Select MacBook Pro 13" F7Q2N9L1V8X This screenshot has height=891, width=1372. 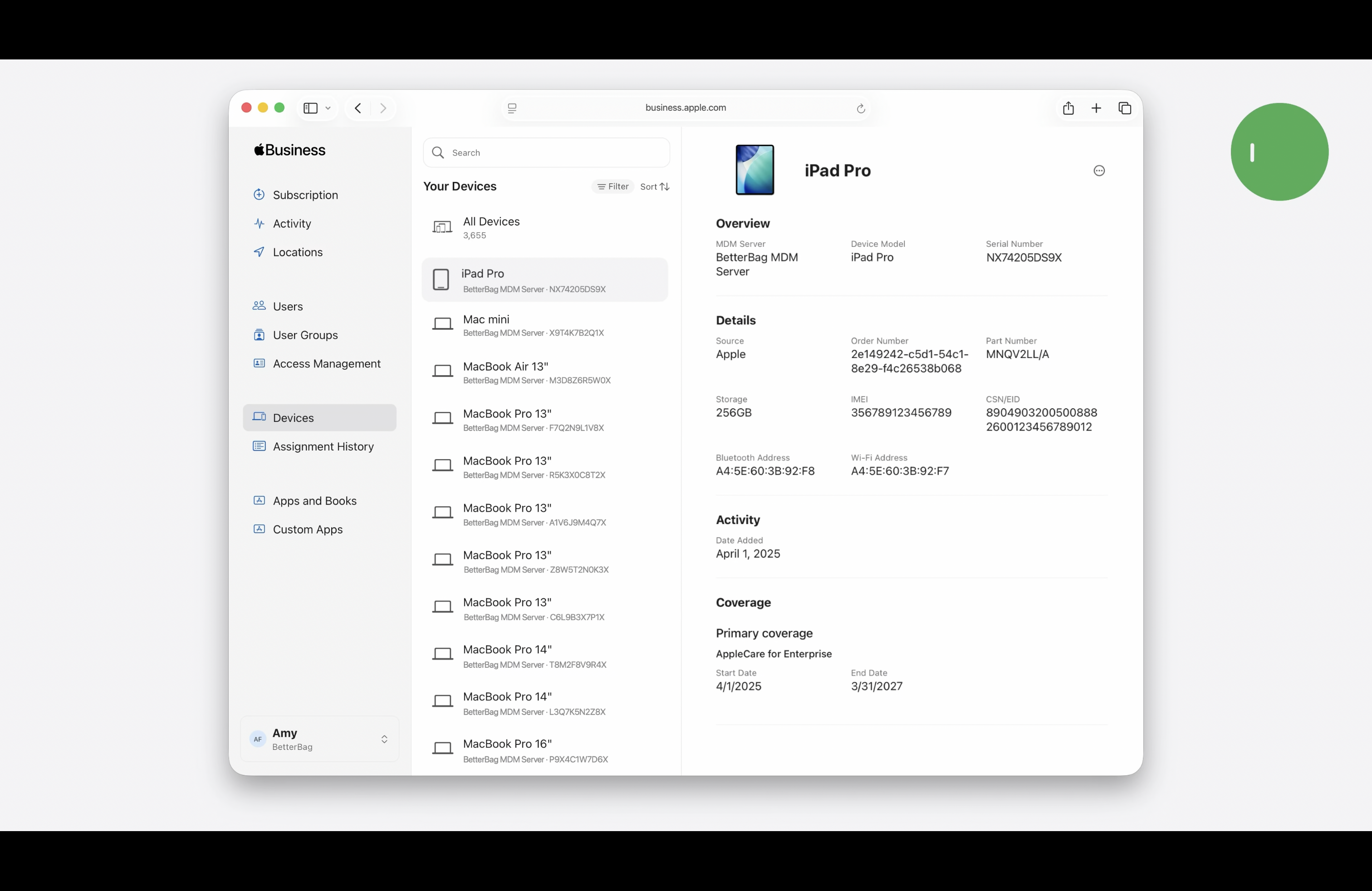(x=545, y=420)
